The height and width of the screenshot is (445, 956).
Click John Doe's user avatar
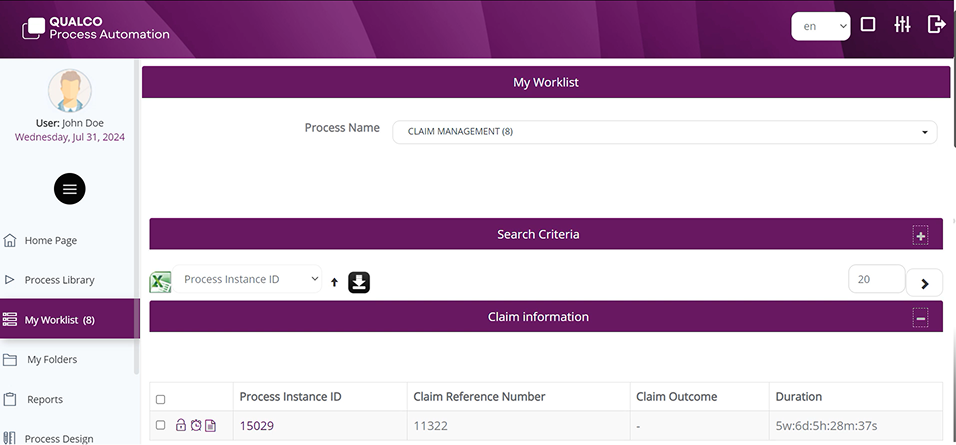tap(70, 91)
